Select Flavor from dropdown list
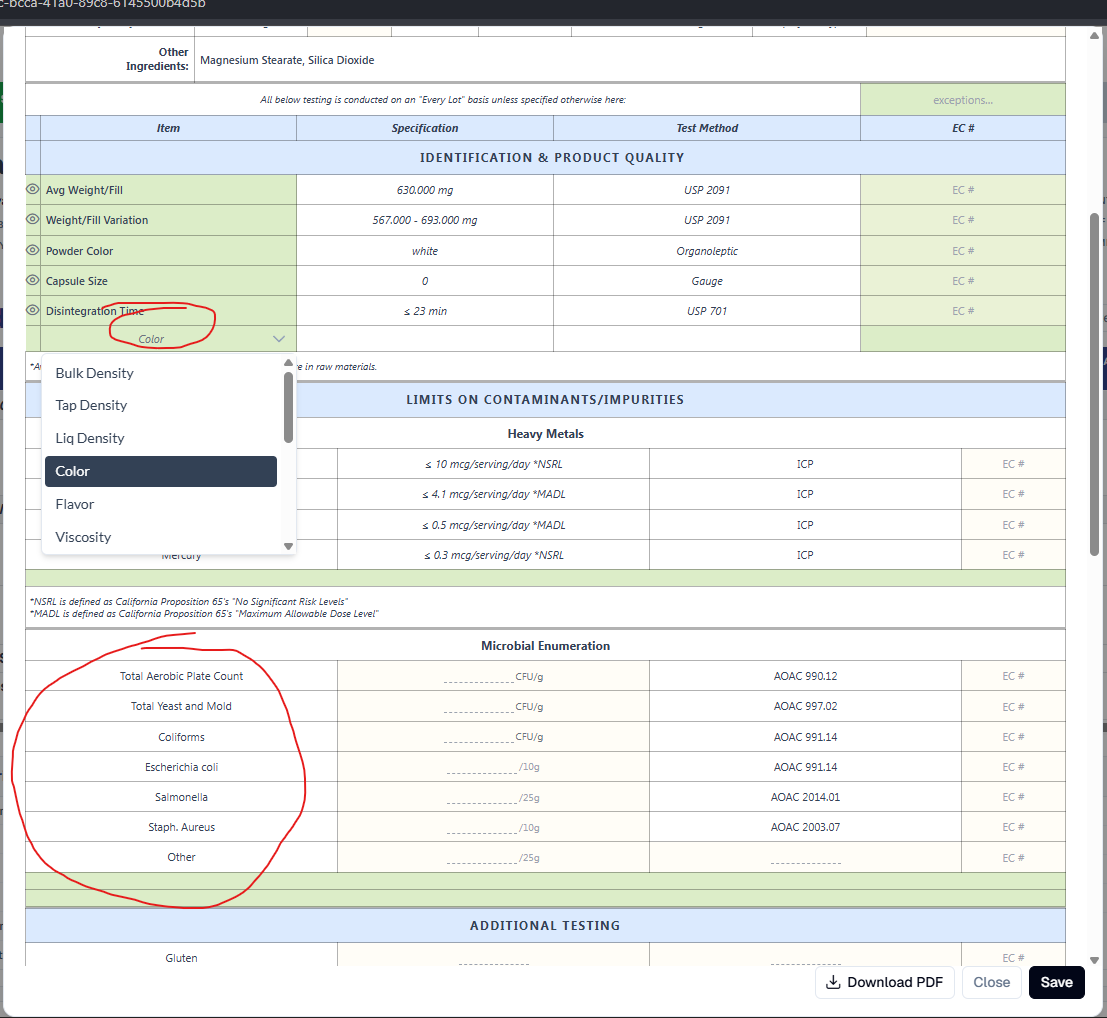 [161, 504]
